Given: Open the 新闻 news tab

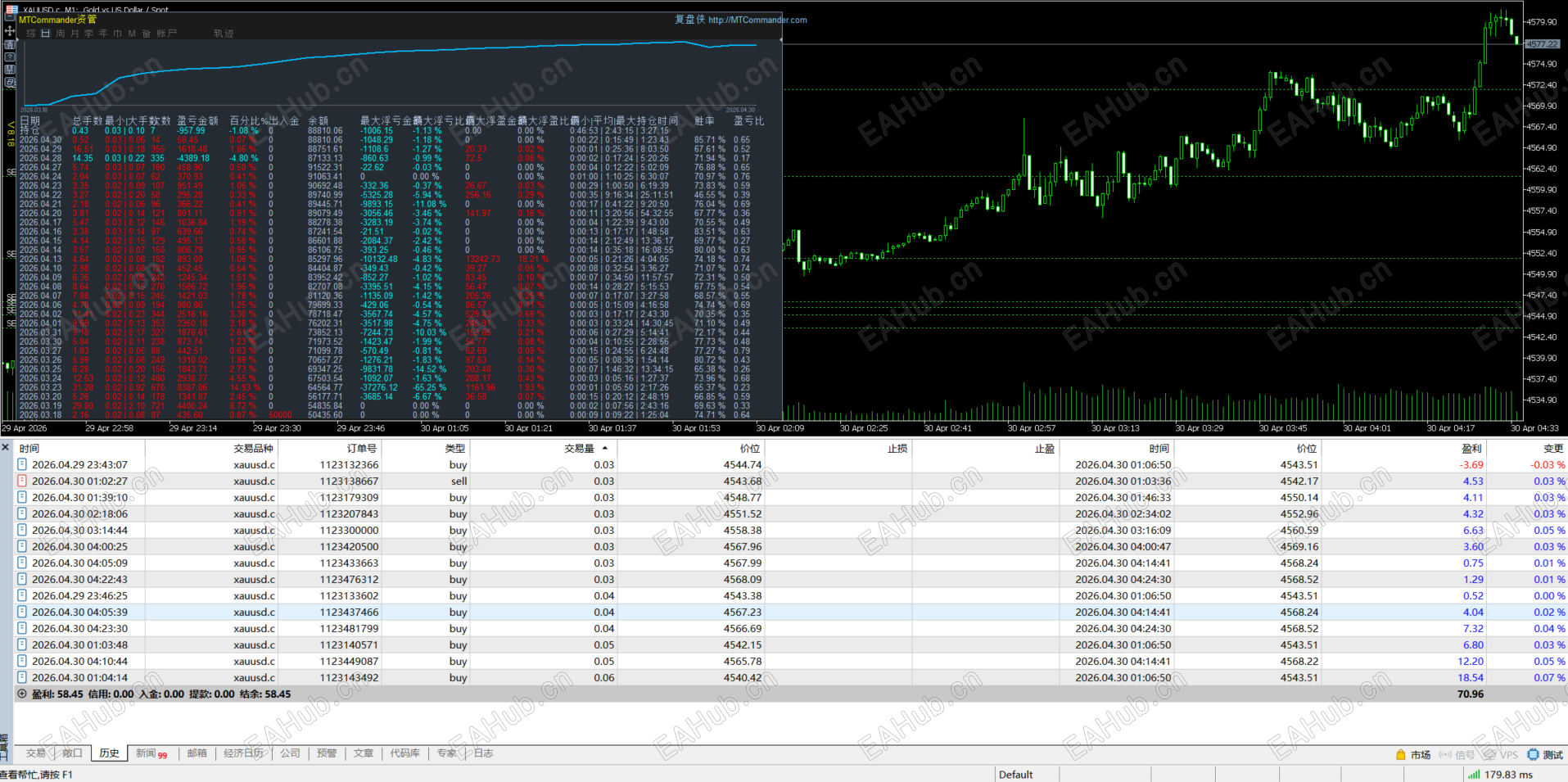Looking at the screenshot, I should pos(151,753).
